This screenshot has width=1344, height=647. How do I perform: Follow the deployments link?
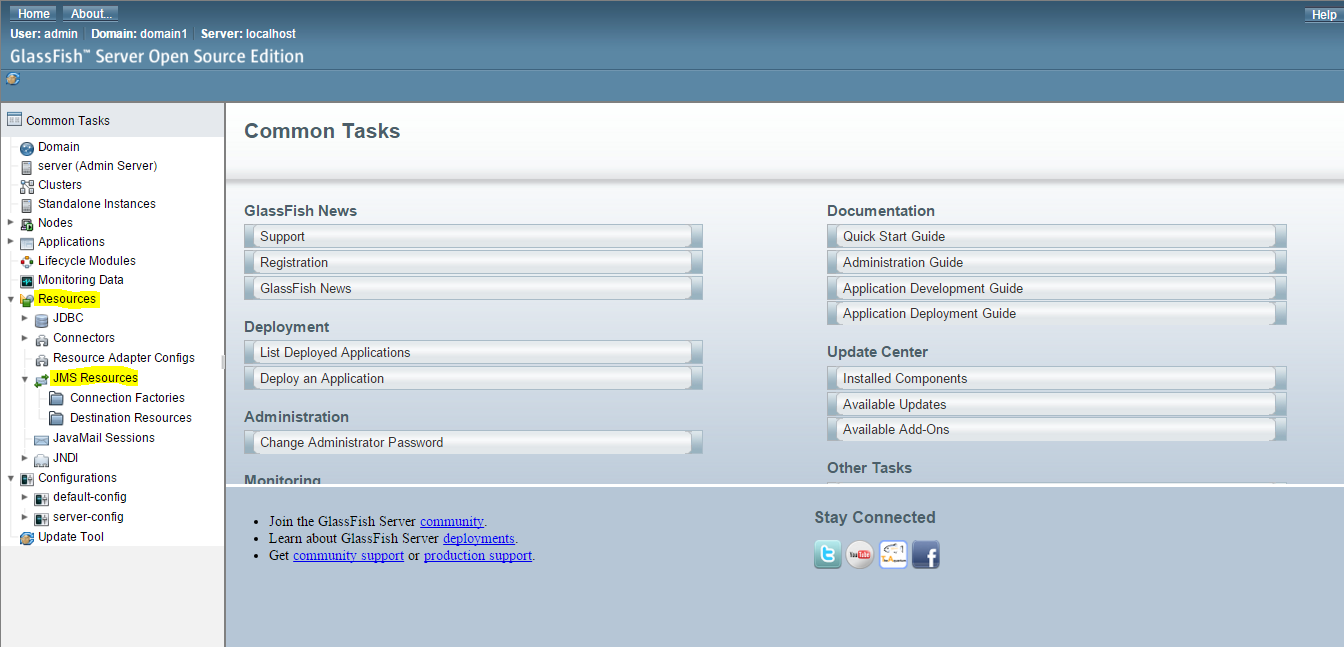pyautogui.click(x=479, y=538)
